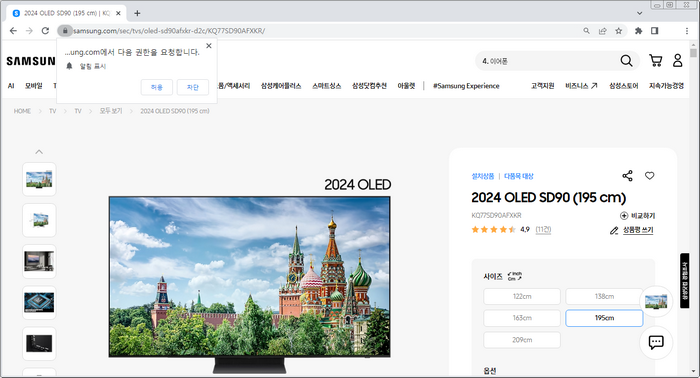
Task: Reload the Samsung page
Action: coord(45,31)
